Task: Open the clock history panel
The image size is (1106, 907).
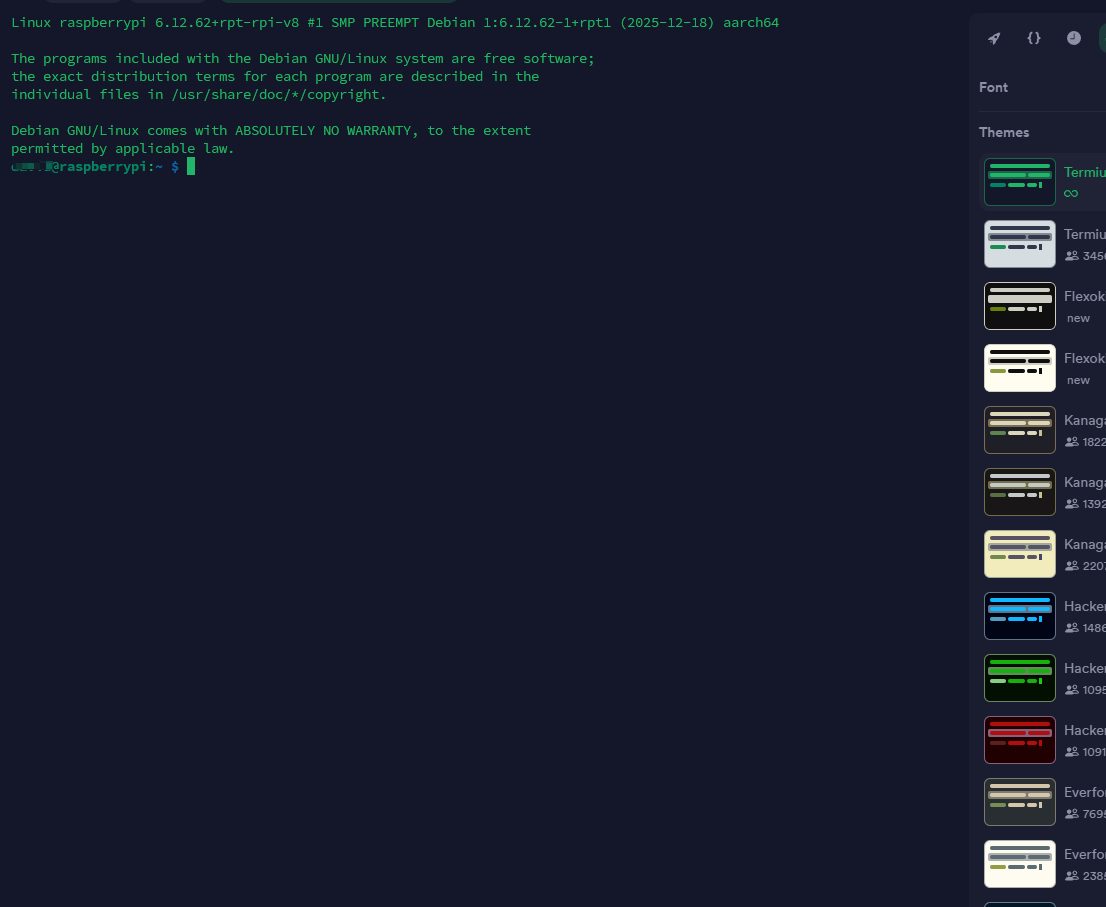Action: coord(1073,38)
